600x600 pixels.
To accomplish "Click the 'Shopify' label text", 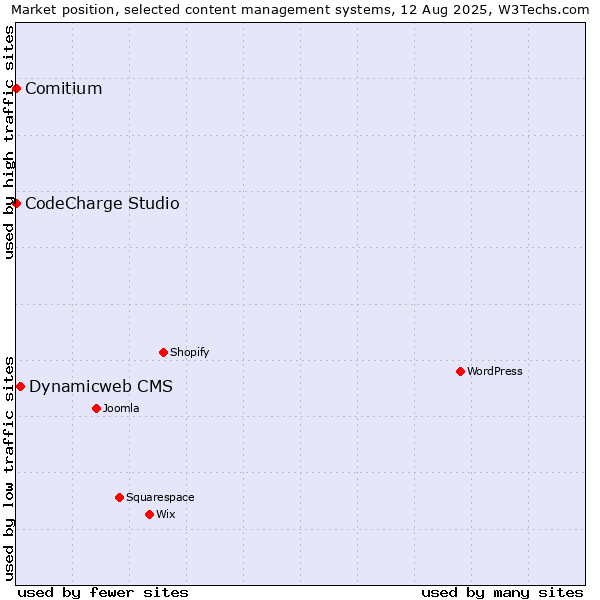I will coord(190,352).
